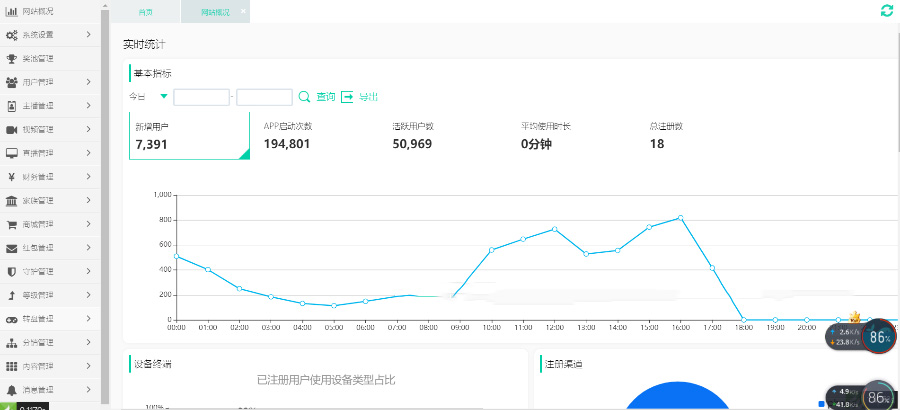
Task: Switch to the 首页 tab
Action: click(146, 12)
